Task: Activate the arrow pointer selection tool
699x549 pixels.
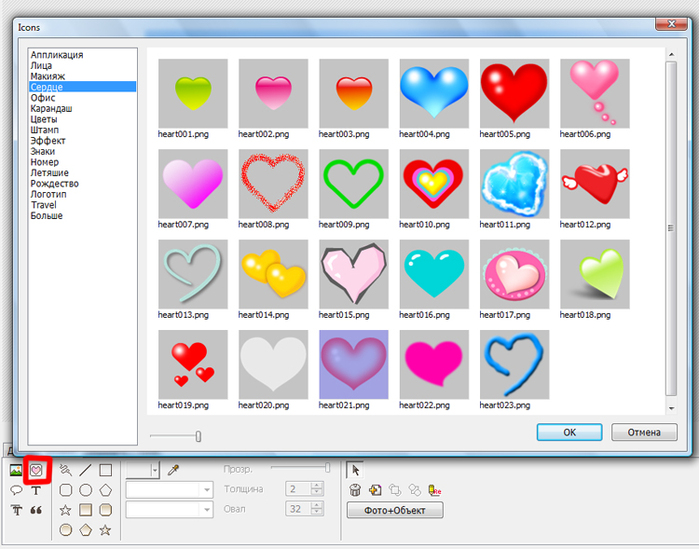Action: (x=355, y=470)
